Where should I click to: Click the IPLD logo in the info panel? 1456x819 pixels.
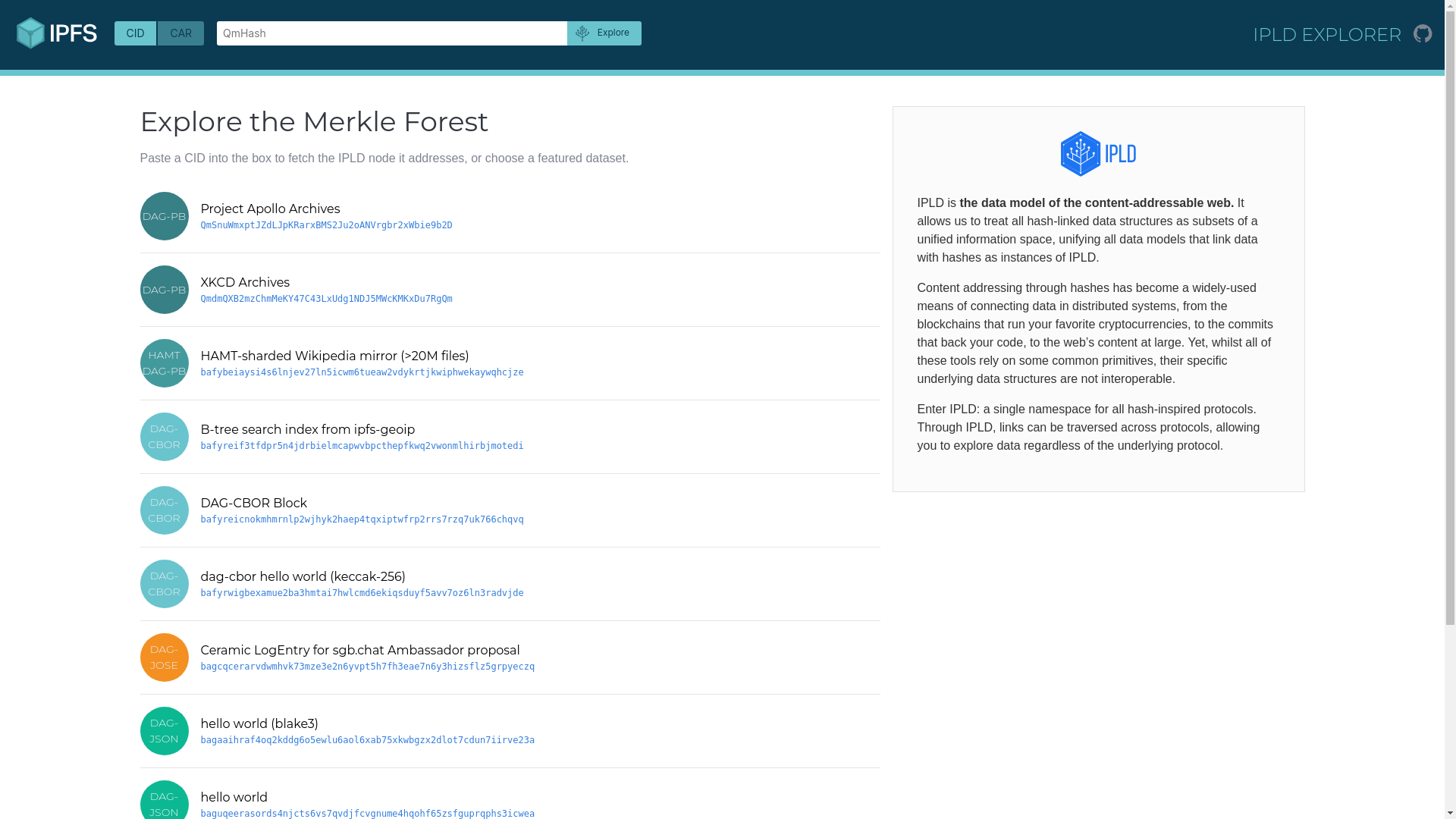click(1098, 154)
